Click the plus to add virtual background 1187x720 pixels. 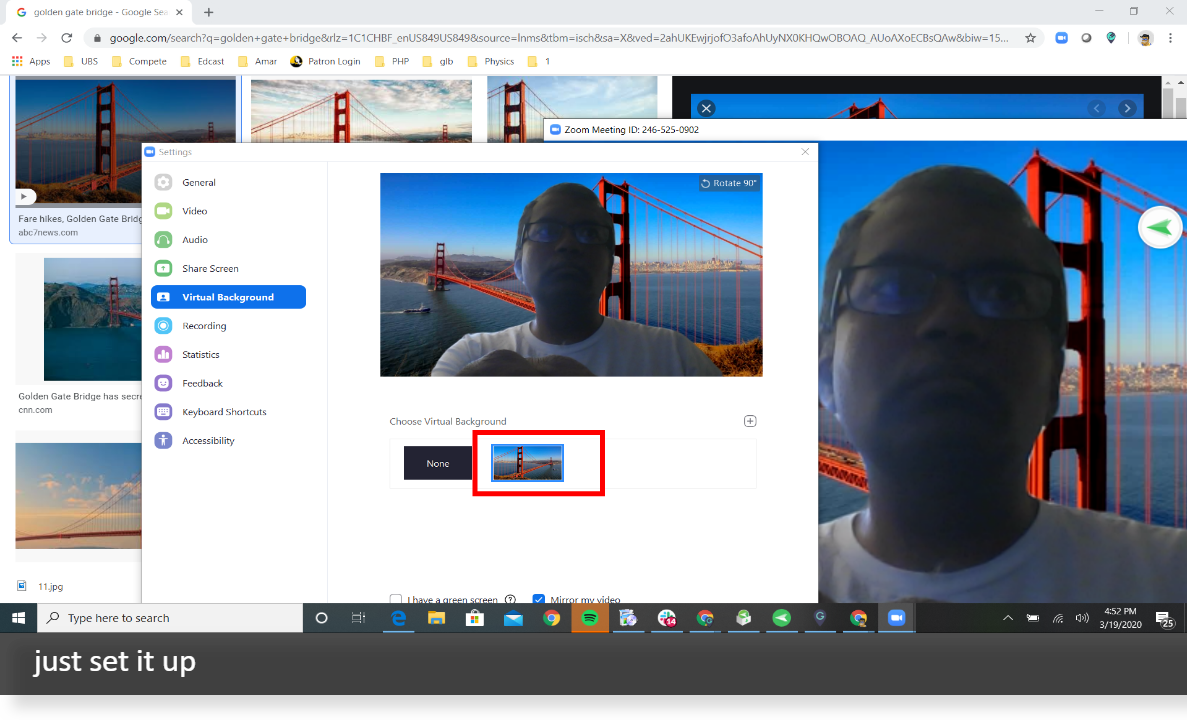click(x=750, y=420)
